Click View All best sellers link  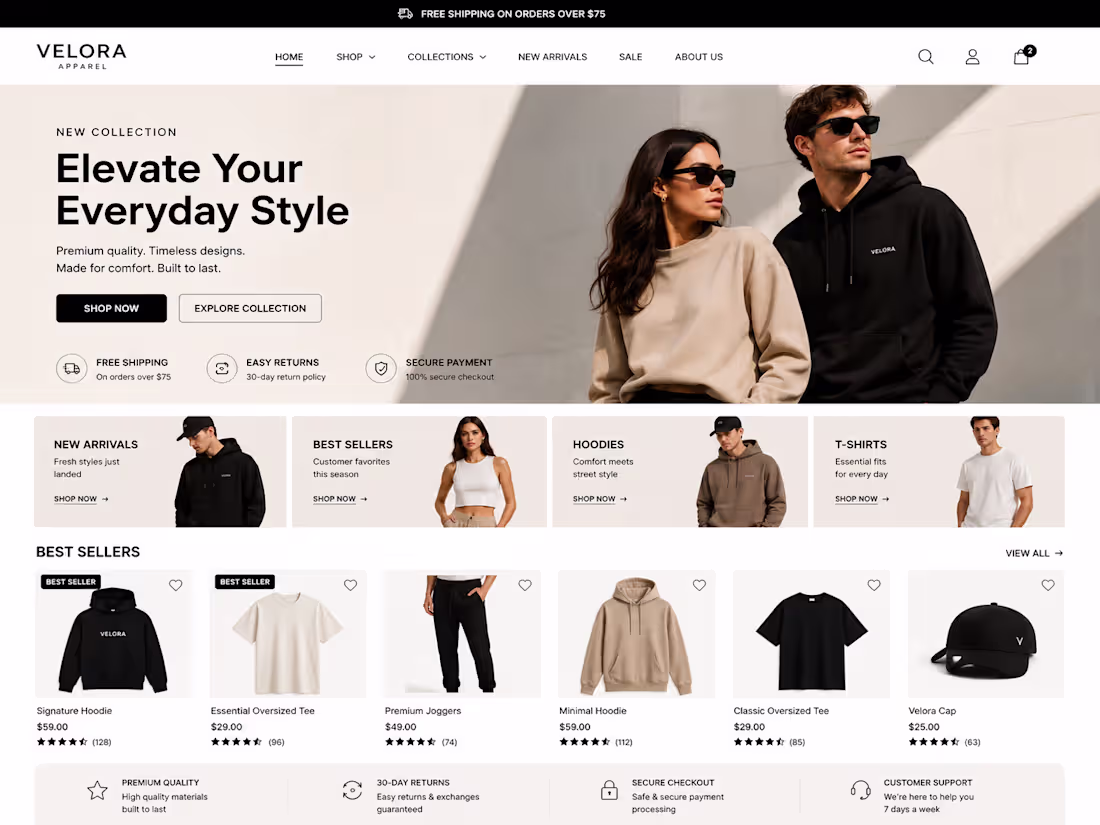1034,554
